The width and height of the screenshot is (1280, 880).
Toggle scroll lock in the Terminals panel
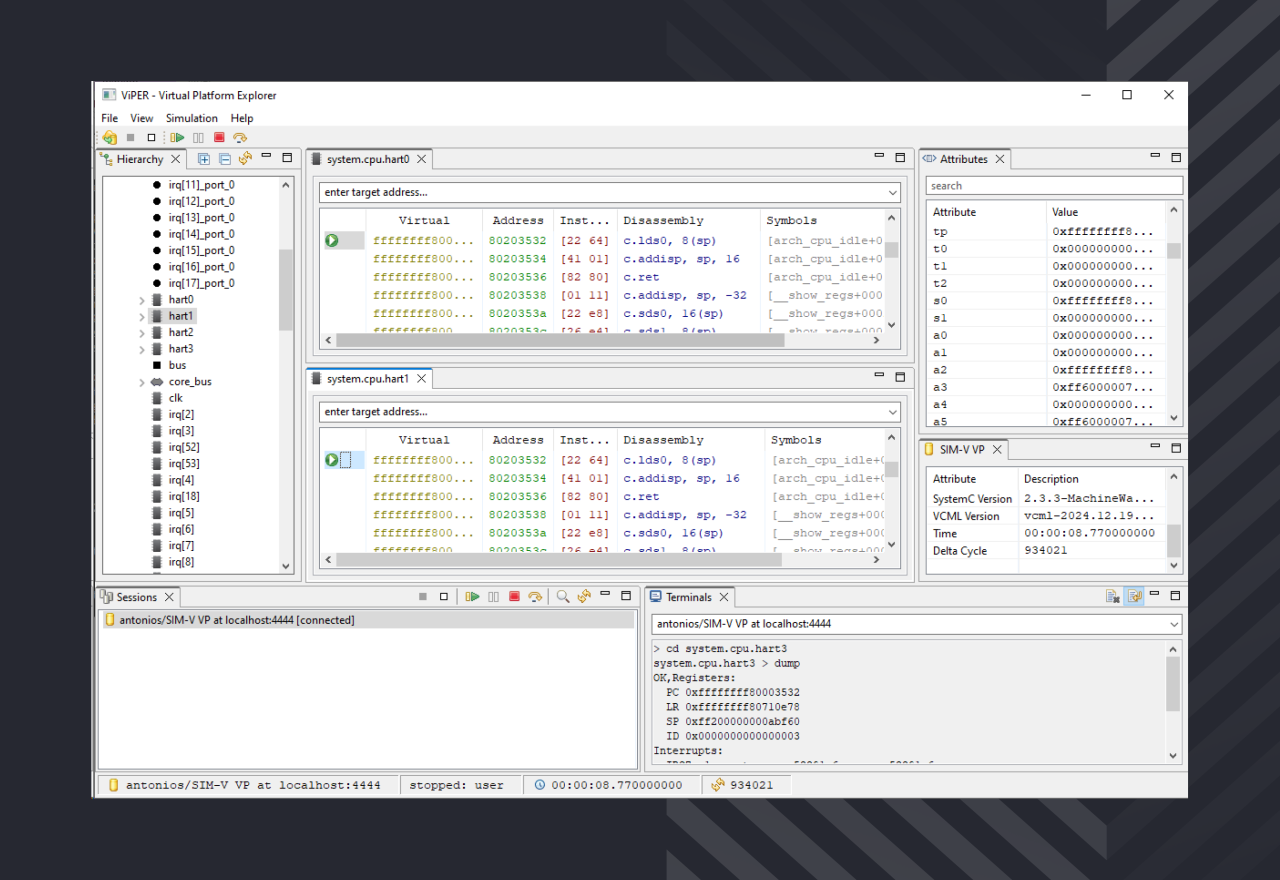[x=1134, y=596]
